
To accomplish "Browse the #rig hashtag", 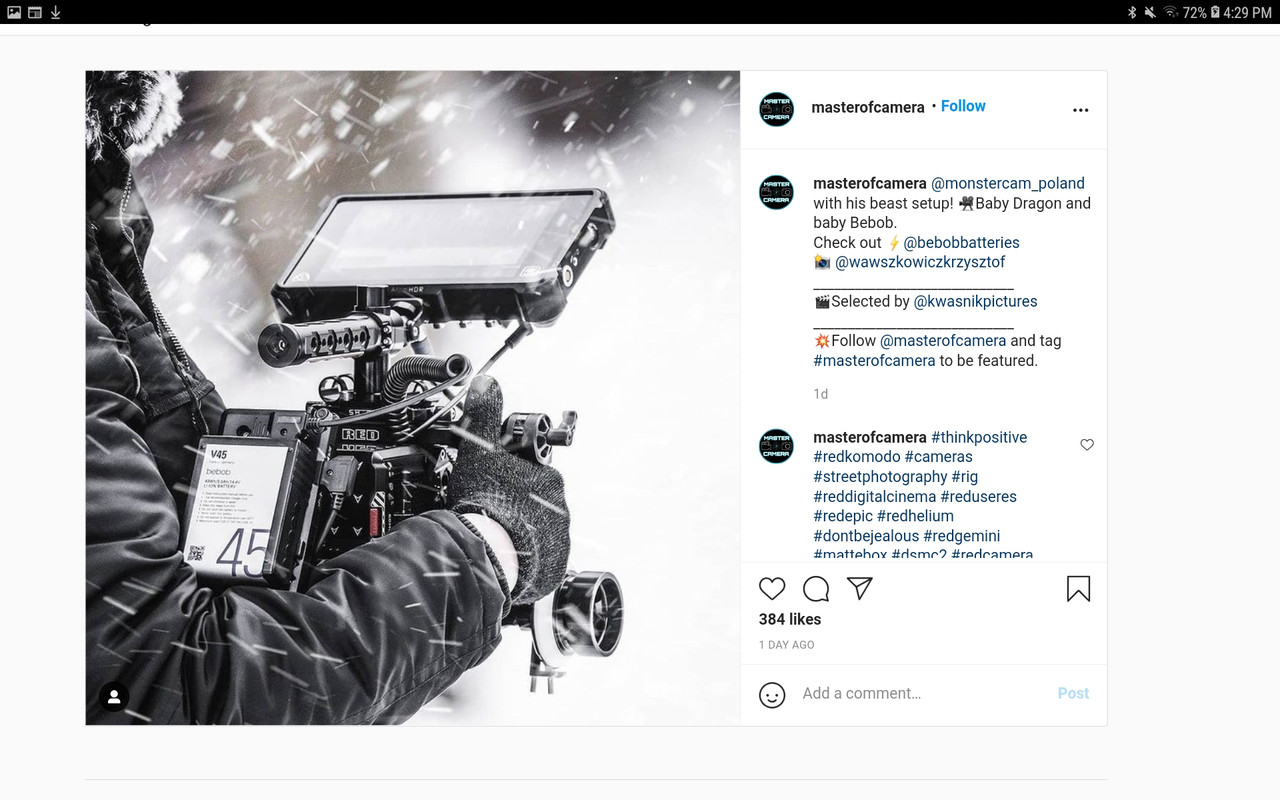I will tap(965, 477).
